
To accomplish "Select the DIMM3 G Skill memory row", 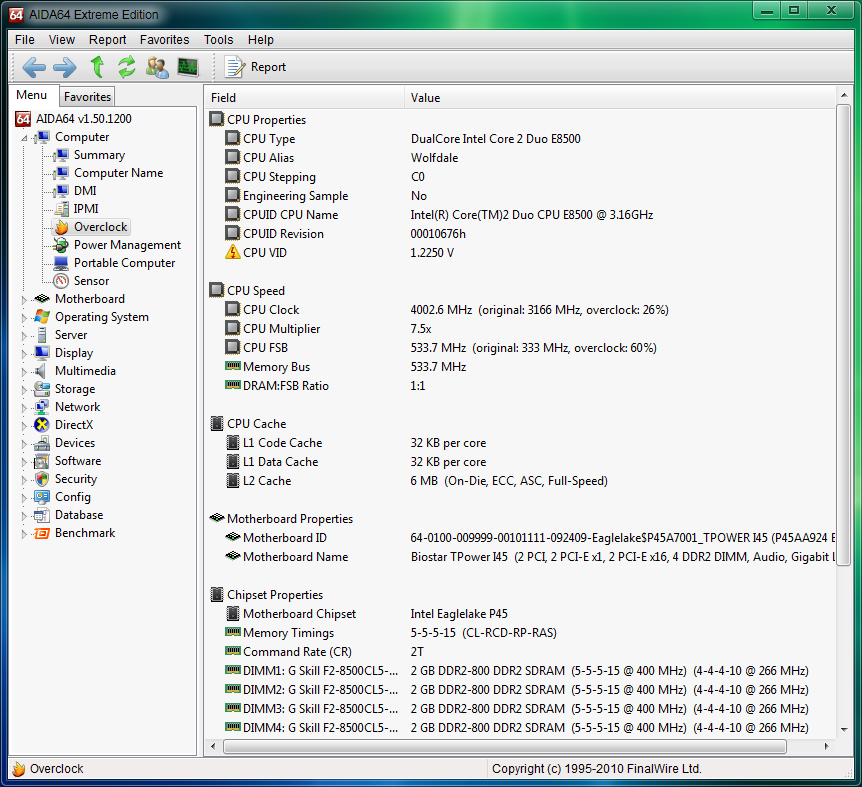I will click(520, 709).
